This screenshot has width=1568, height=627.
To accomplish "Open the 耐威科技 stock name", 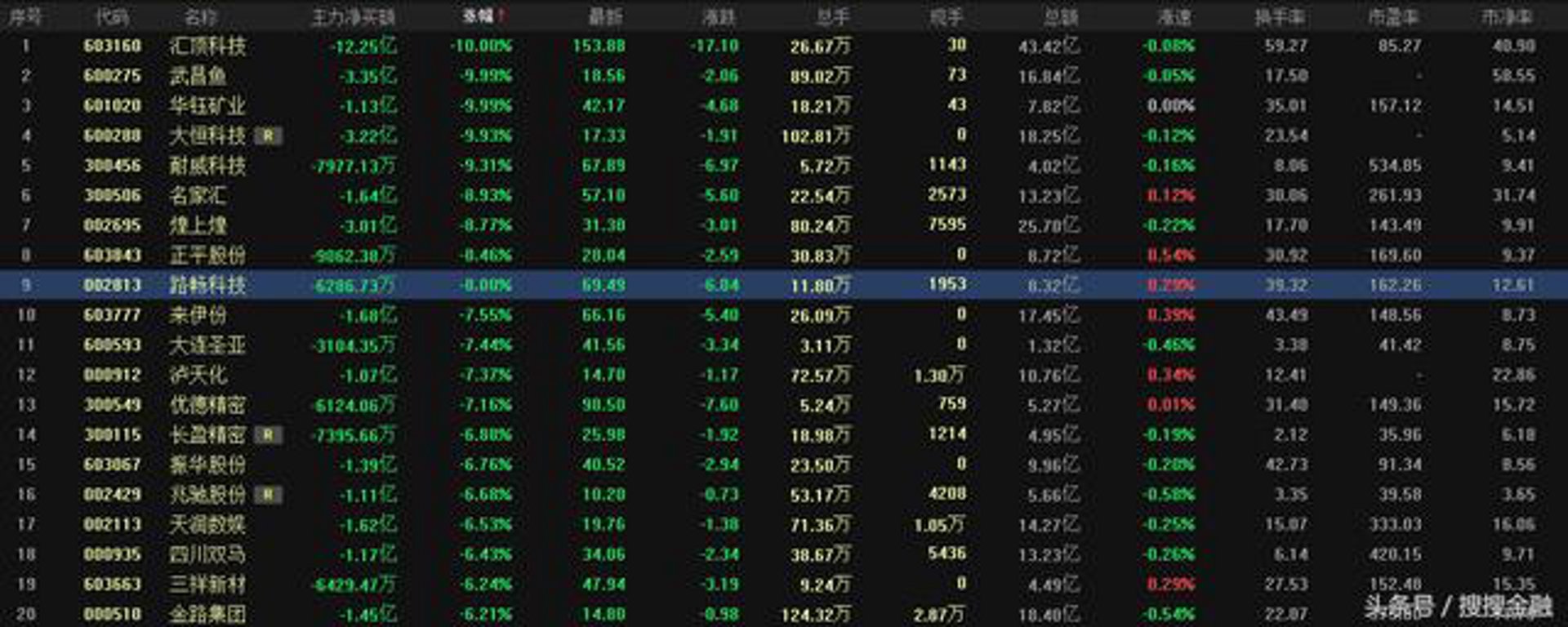I will pyautogui.click(x=207, y=166).
